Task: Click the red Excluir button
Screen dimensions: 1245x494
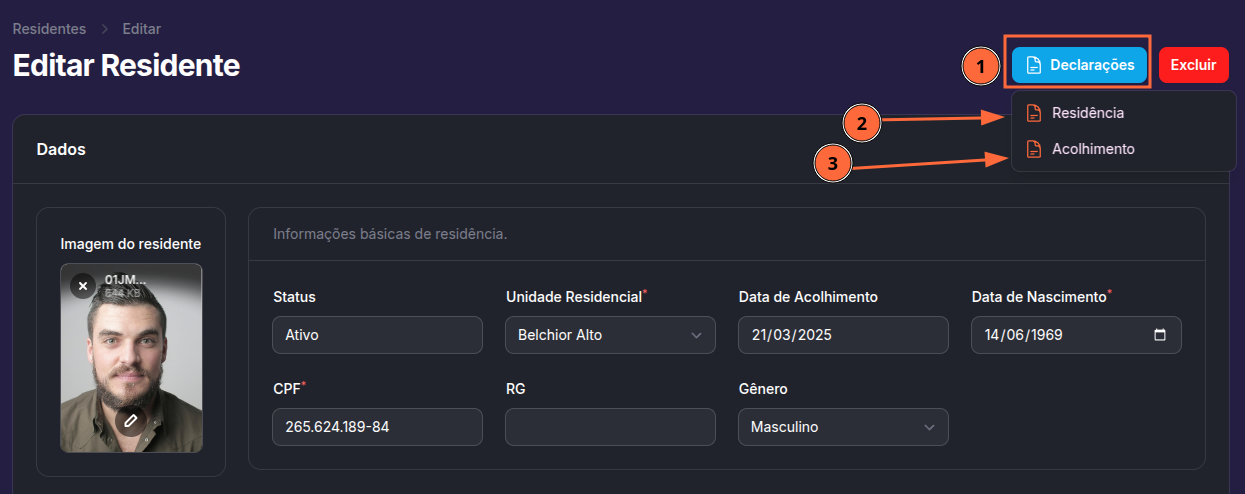Action: 1193,65
